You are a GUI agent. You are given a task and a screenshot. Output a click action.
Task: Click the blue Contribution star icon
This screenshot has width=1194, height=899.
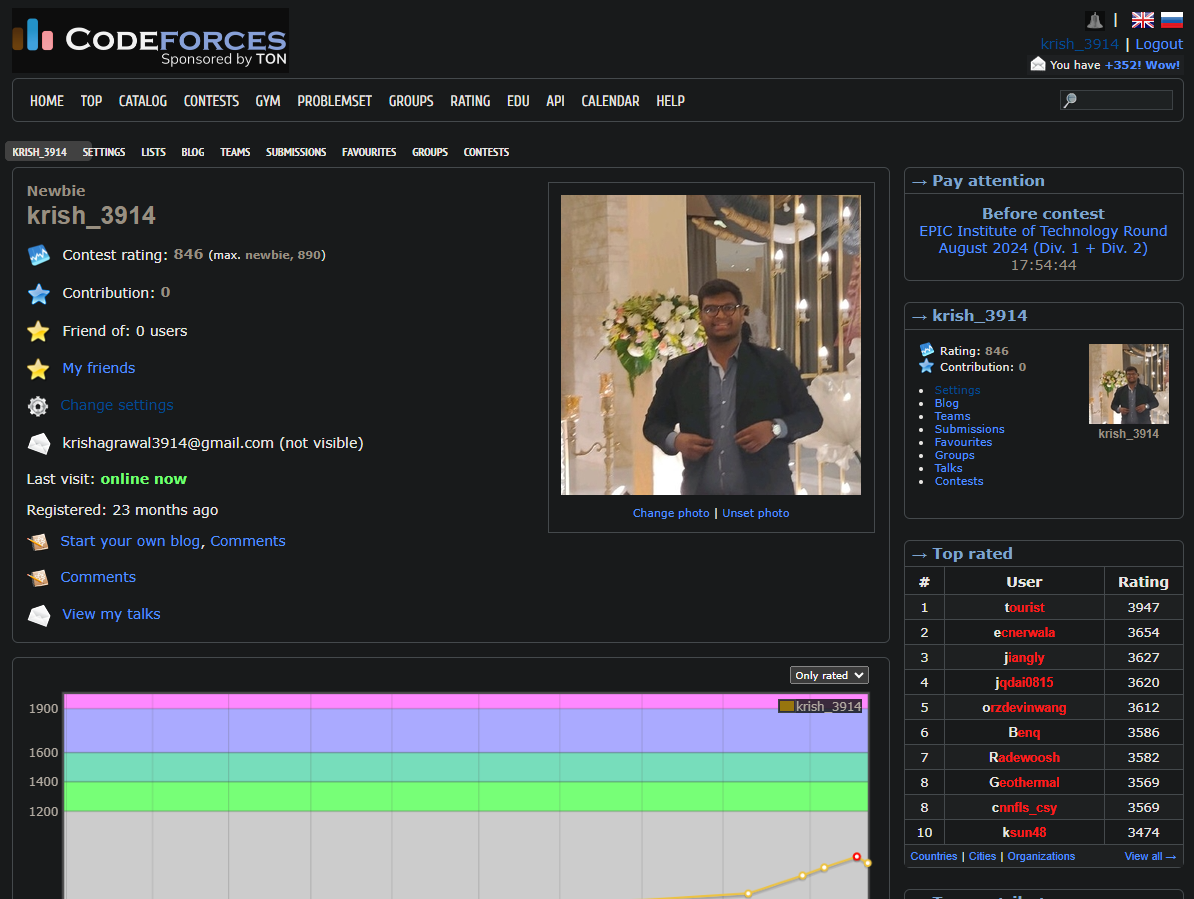39,293
